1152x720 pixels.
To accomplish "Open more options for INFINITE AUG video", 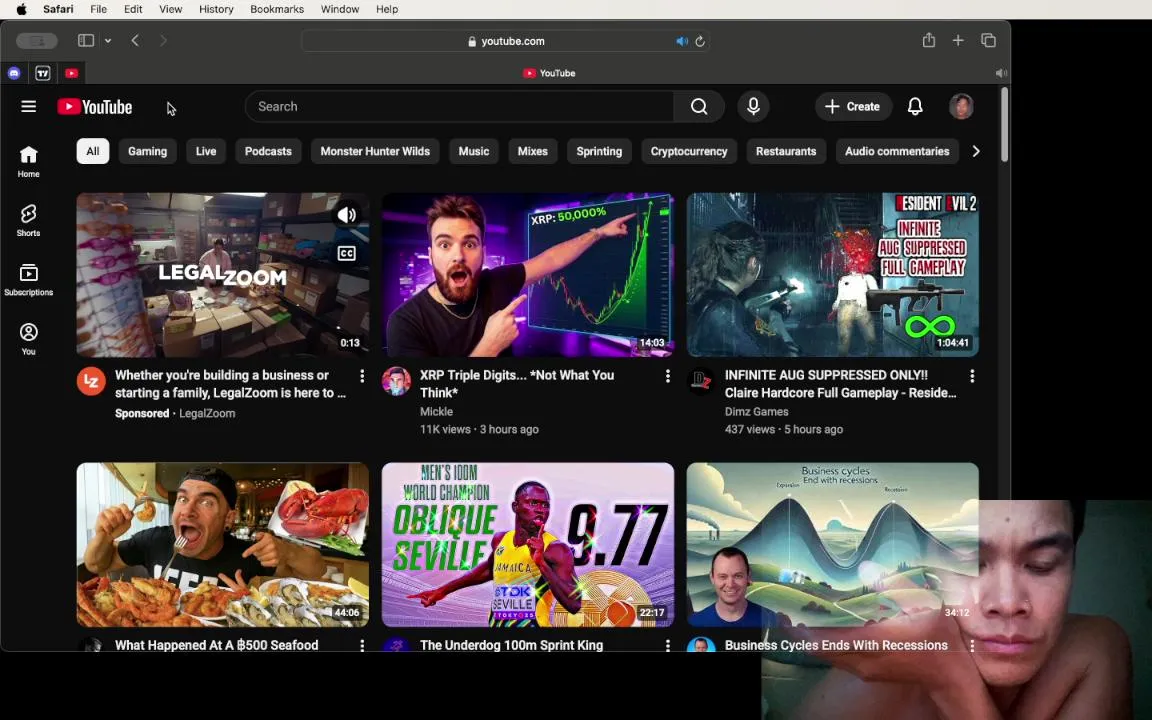I will pyautogui.click(x=972, y=375).
